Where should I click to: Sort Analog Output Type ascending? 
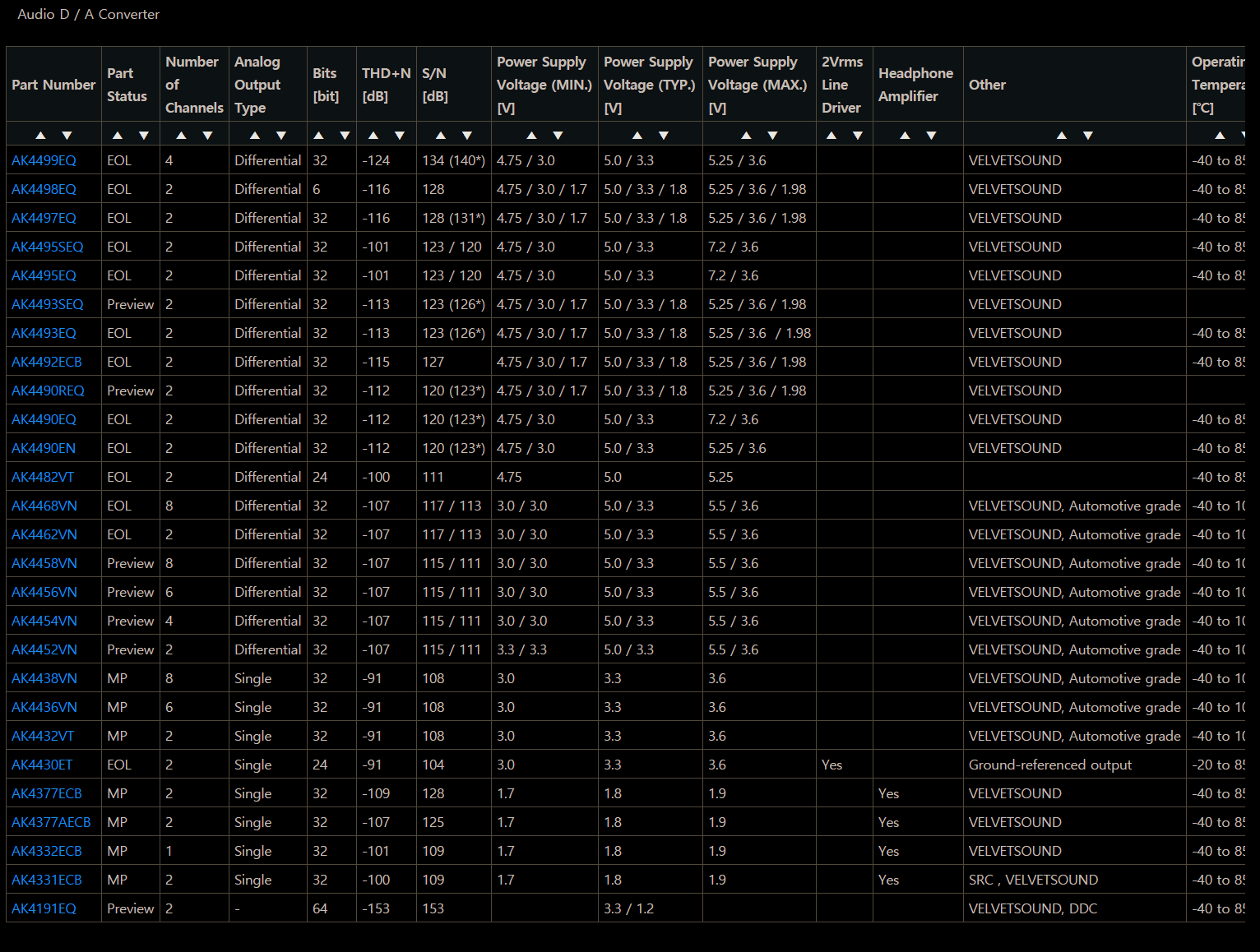(x=255, y=136)
